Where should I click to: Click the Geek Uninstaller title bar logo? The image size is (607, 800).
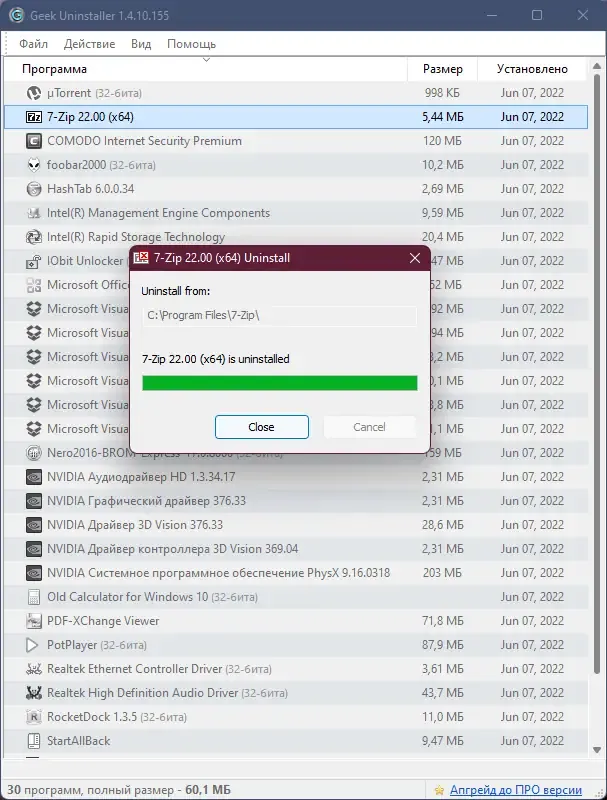click(16, 15)
